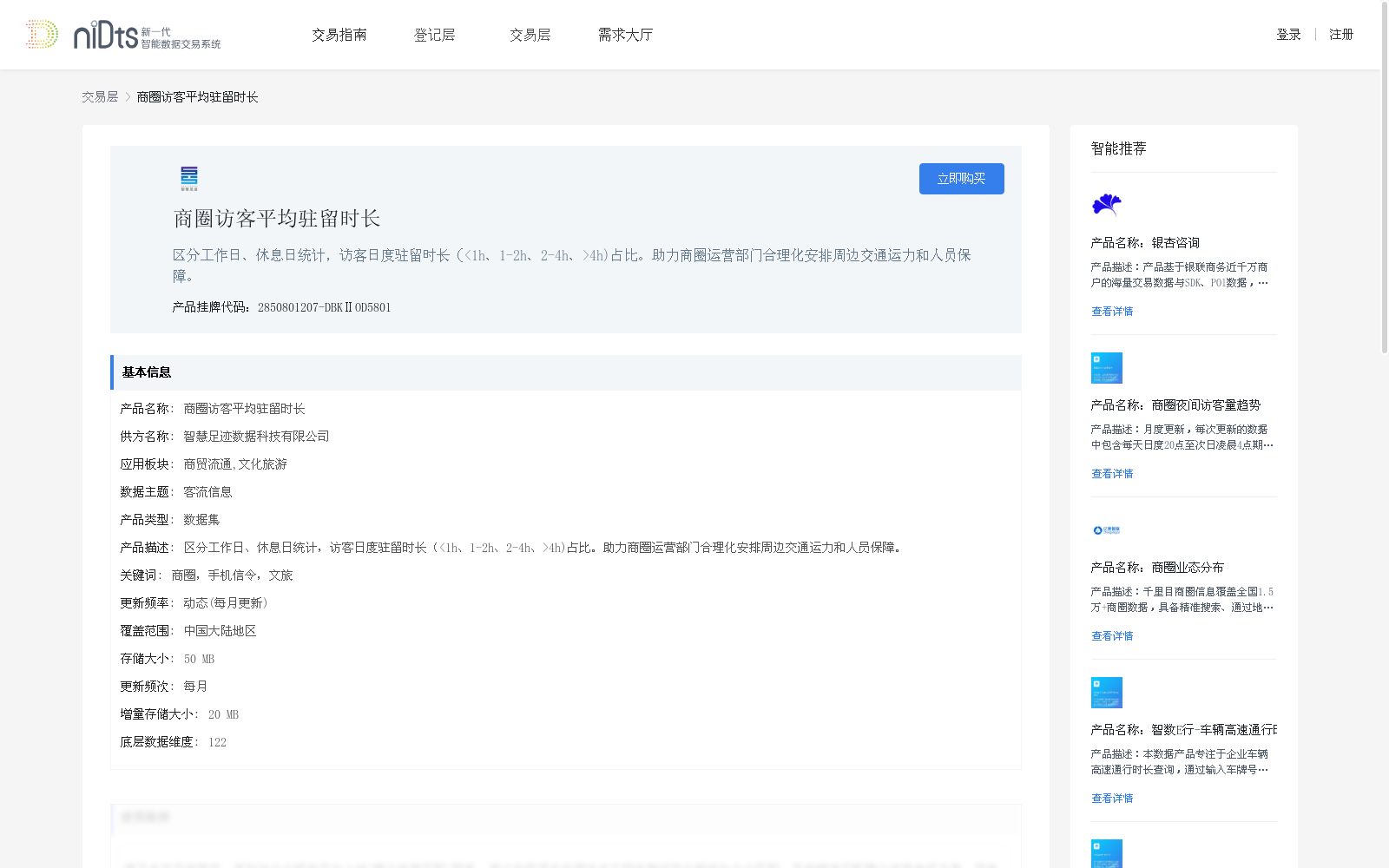The height and width of the screenshot is (868, 1389).
Task: Open 查看详情 for 商圈业态分布
Action: pyautogui.click(x=1112, y=636)
